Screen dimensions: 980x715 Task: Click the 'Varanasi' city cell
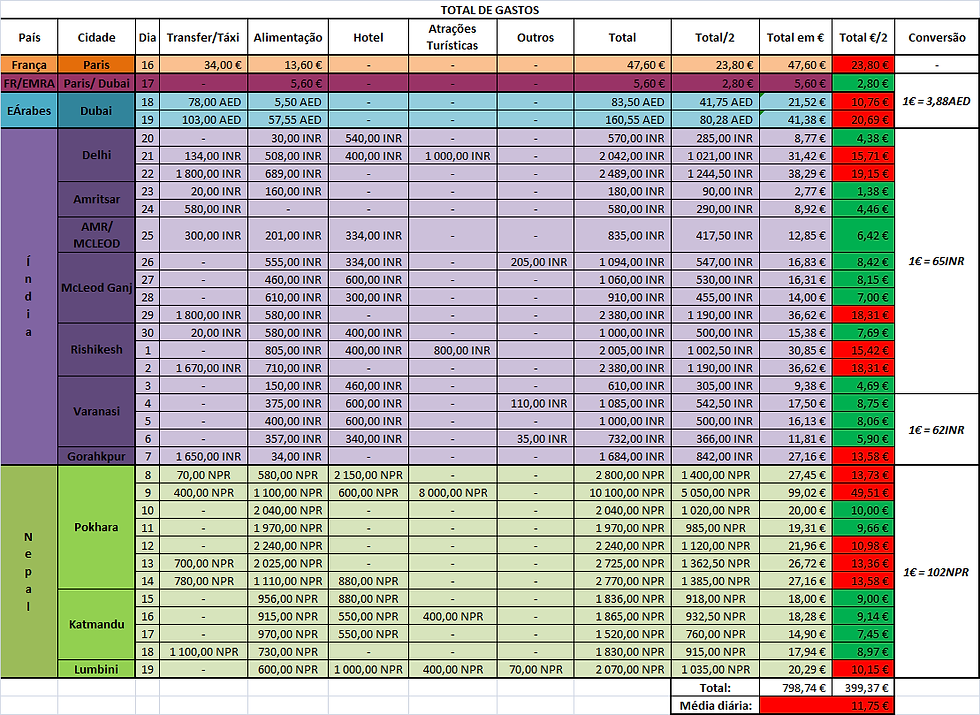[96, 411]
